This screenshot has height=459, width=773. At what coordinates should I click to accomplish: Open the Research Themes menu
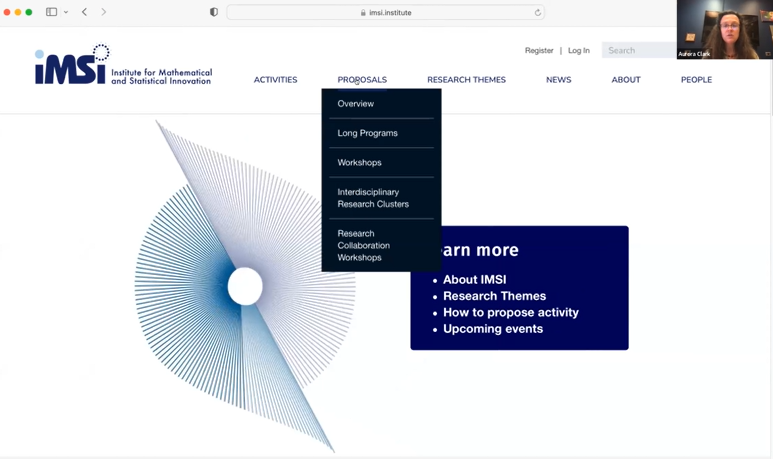coord(466,80)
